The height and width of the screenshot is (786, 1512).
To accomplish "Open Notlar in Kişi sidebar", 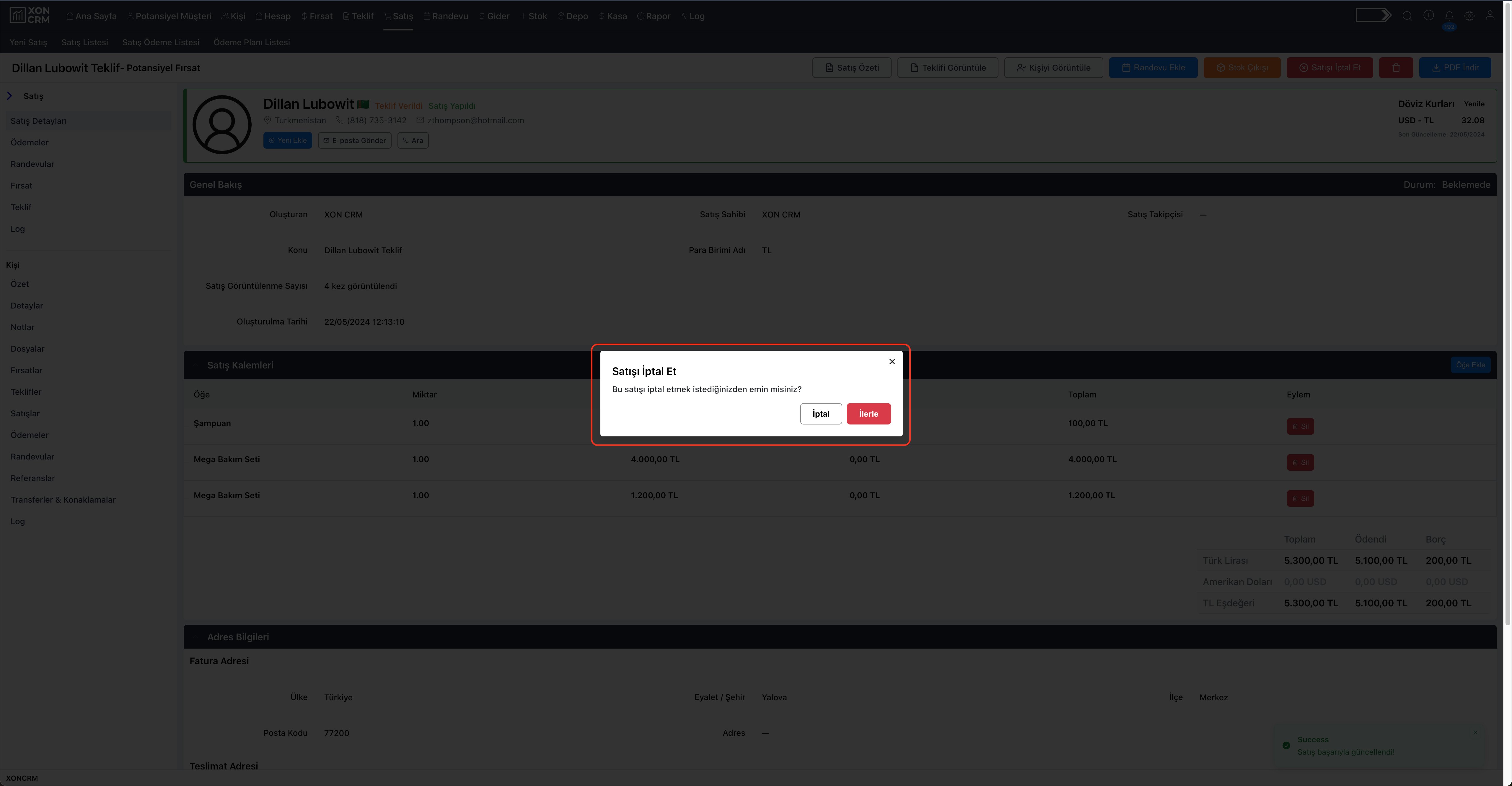I will [x=22, y=327].
